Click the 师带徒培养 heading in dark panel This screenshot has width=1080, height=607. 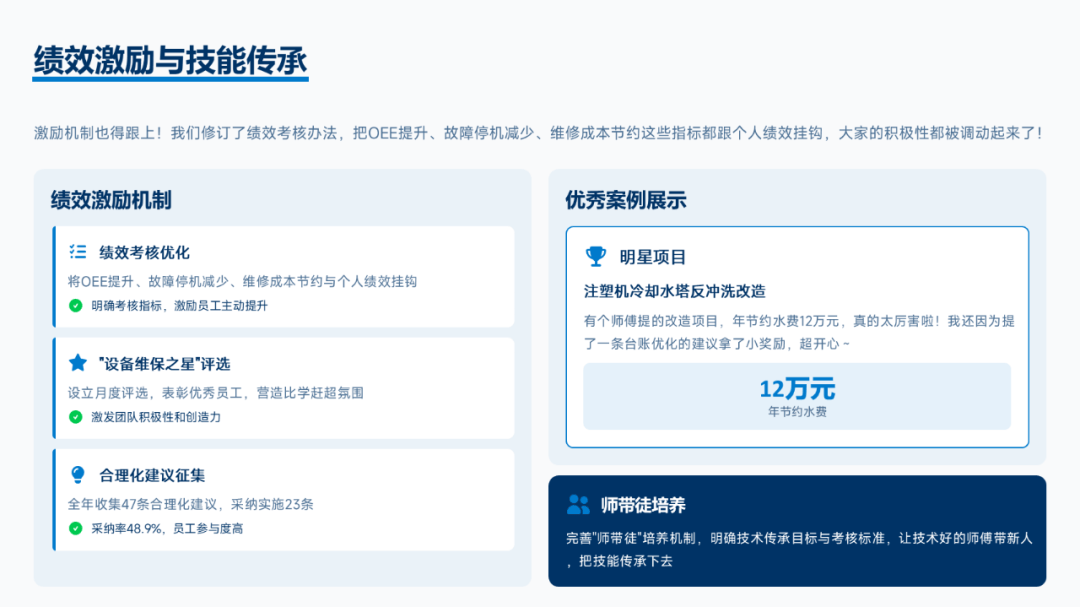coord(643,505)
